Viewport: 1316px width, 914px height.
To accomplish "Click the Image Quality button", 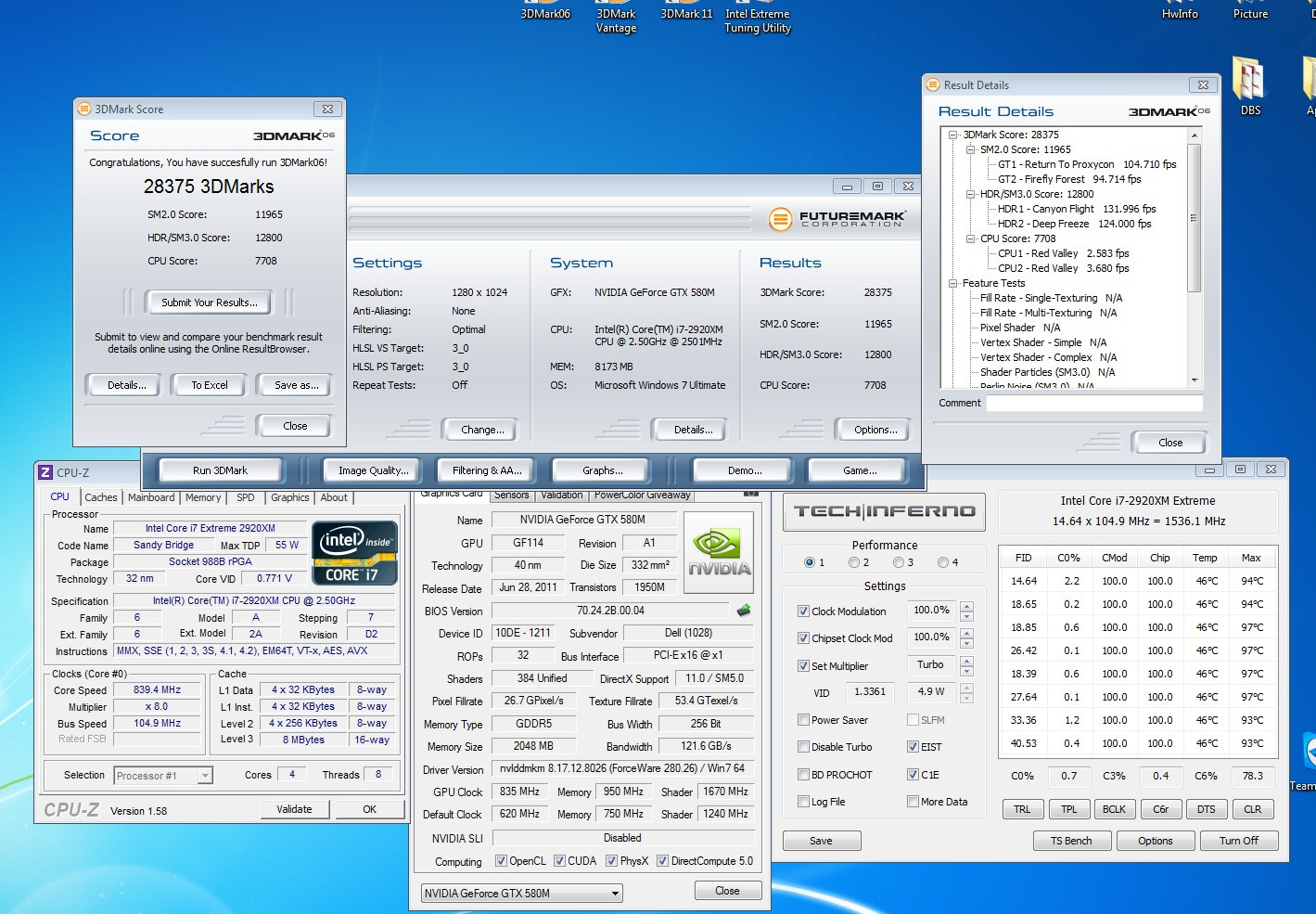I will coord(373,470).
